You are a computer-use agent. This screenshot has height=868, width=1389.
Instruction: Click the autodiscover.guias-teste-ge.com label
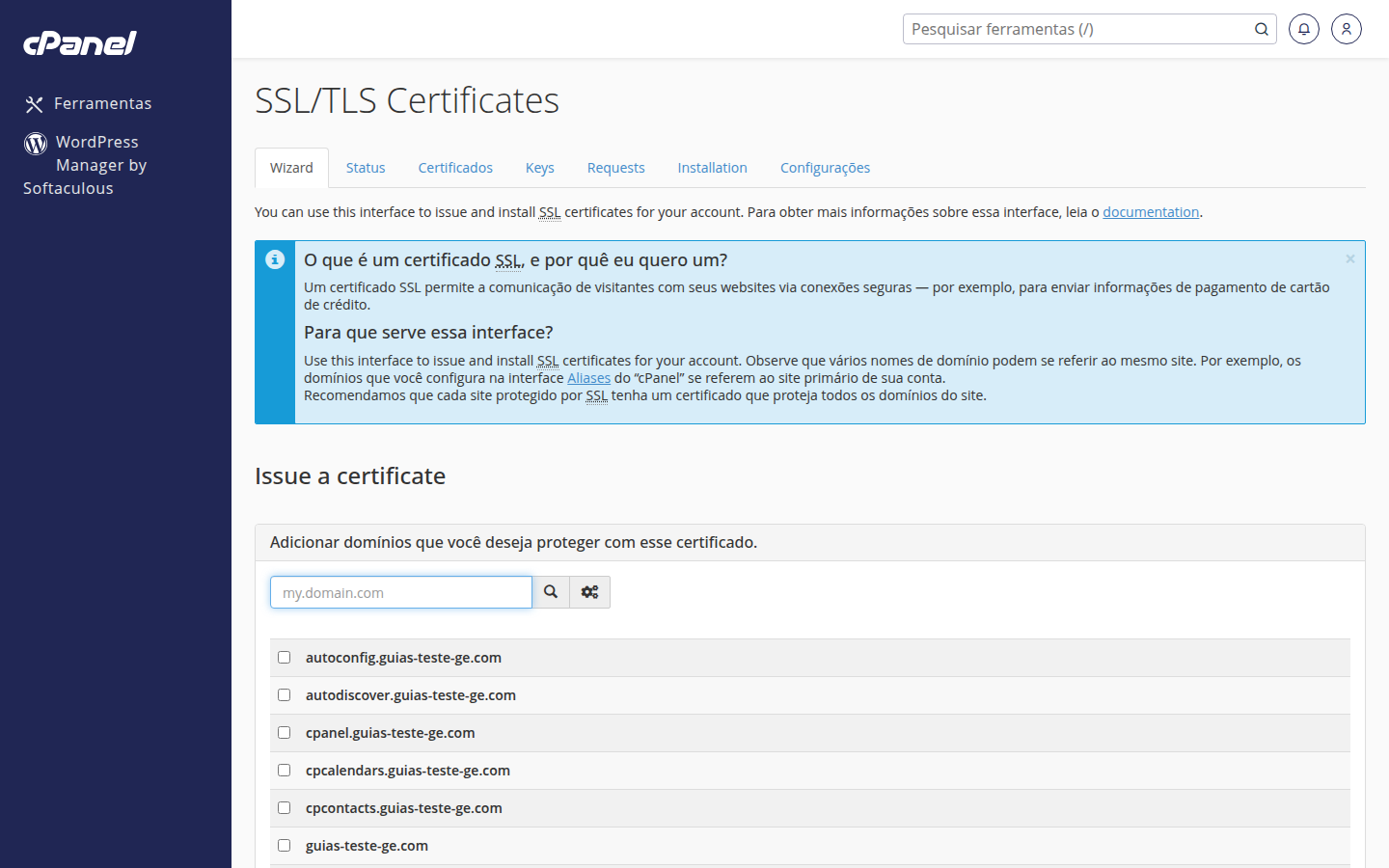[x=411, y=695]
